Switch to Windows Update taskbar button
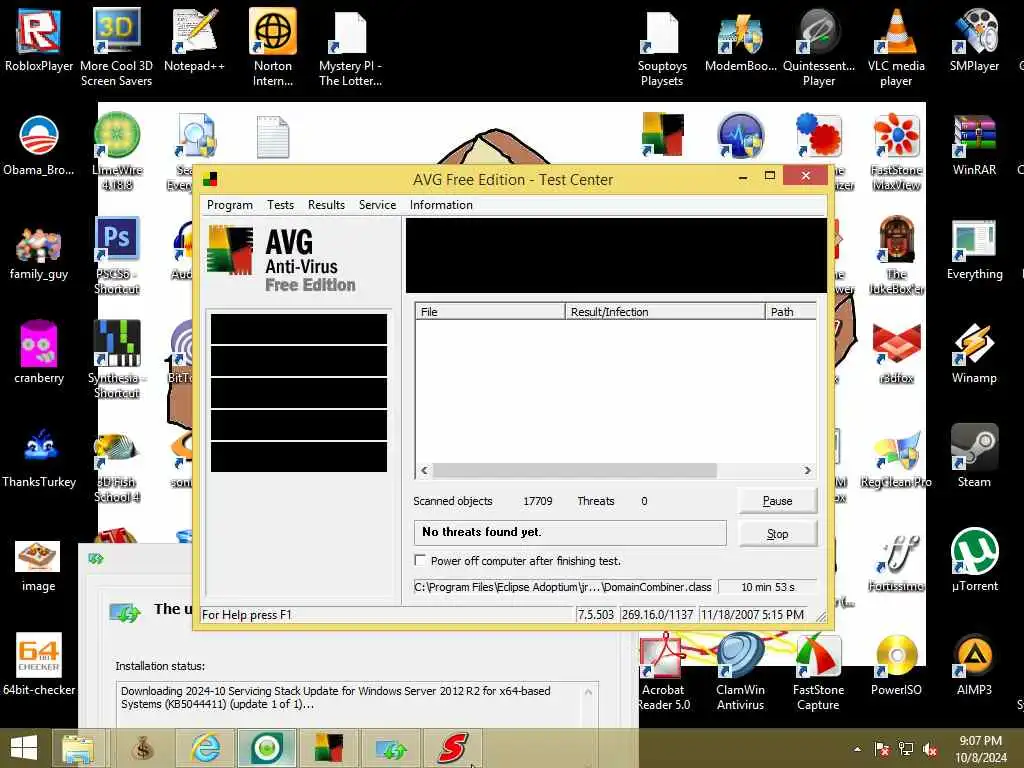The width and height of the screenshot is (1024, 768). click(391, 748)
